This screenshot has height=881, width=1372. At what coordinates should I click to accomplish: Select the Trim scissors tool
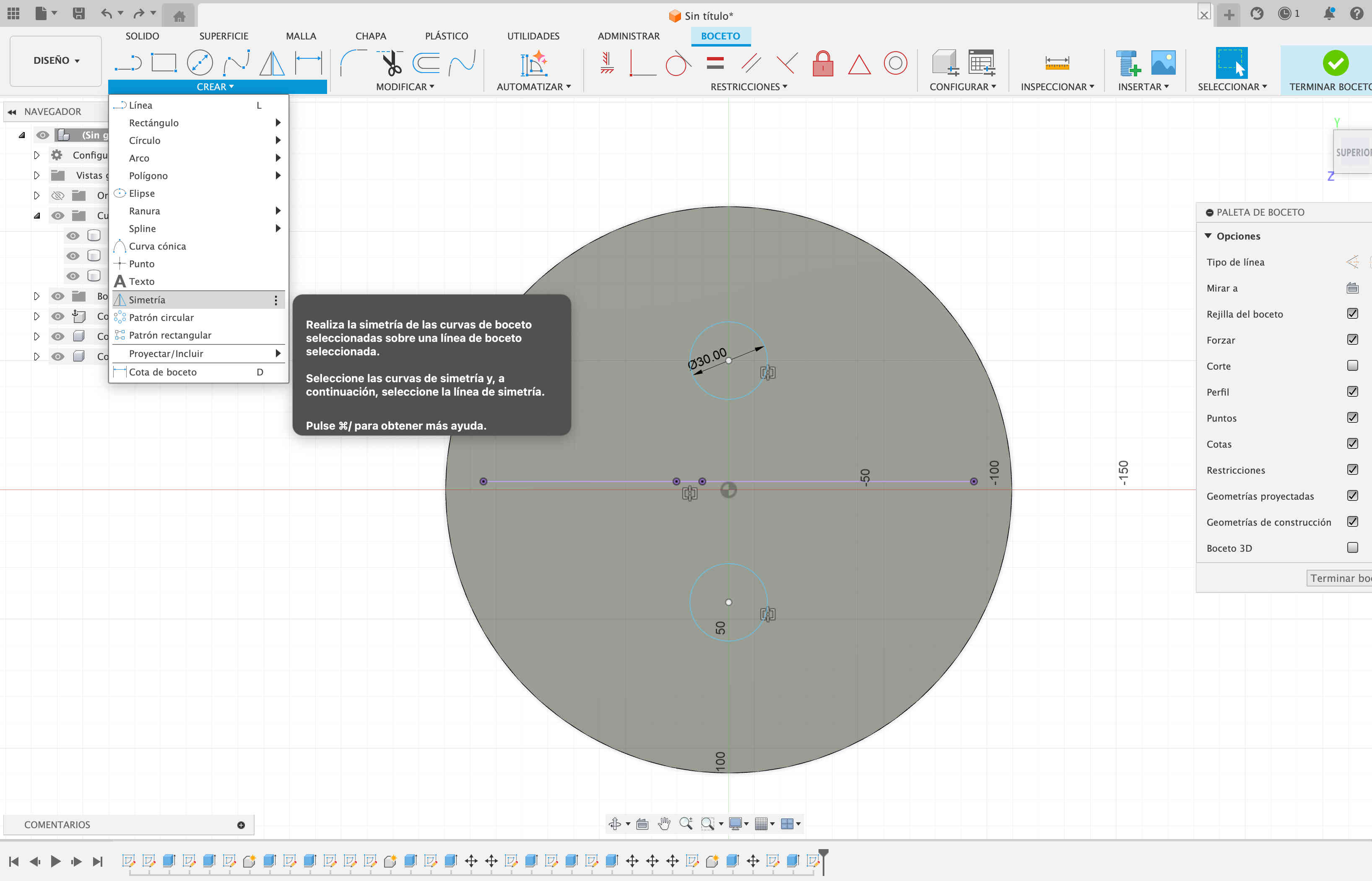coord(392,63)
